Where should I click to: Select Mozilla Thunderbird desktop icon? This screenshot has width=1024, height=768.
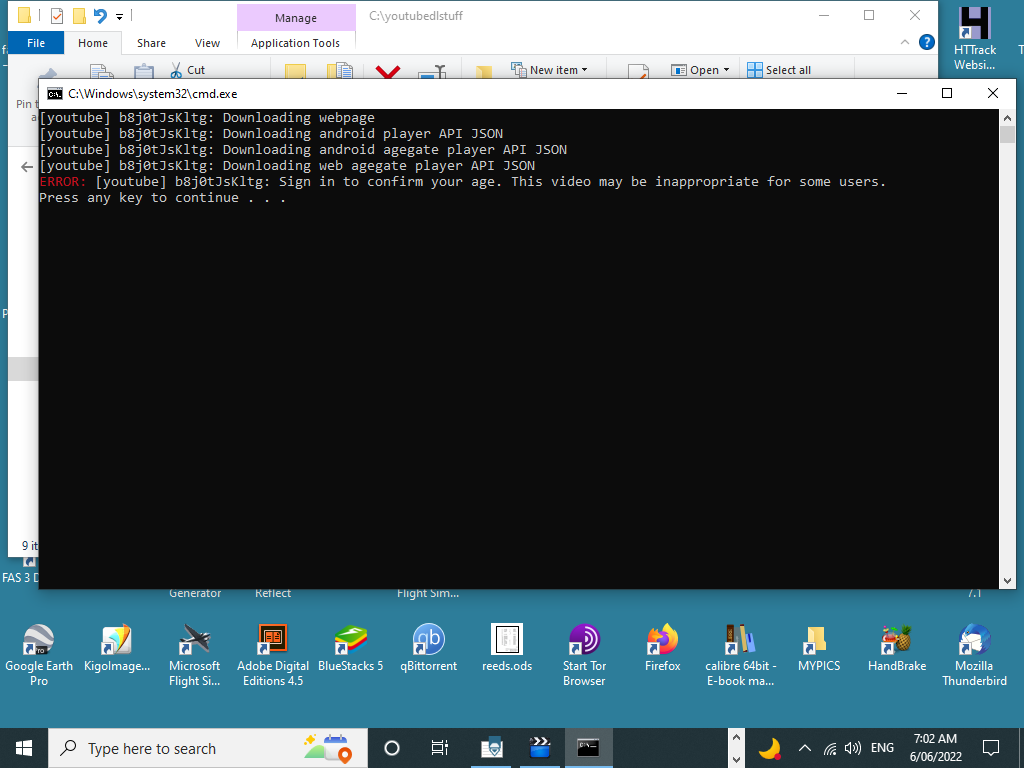coord(974,654)
